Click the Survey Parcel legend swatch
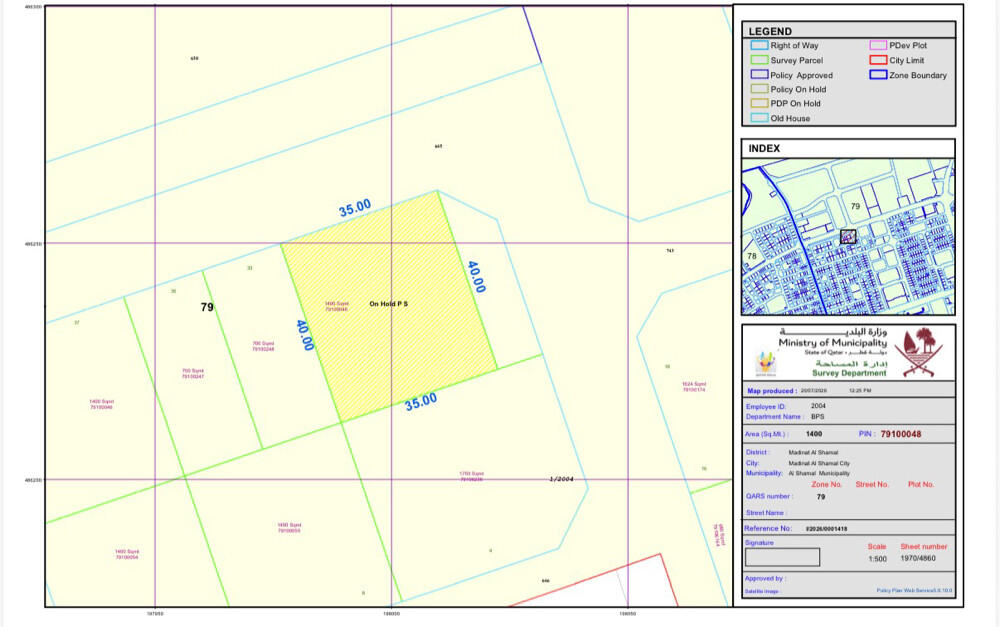This screenshot has height=627, width=1000. (759, 60)
